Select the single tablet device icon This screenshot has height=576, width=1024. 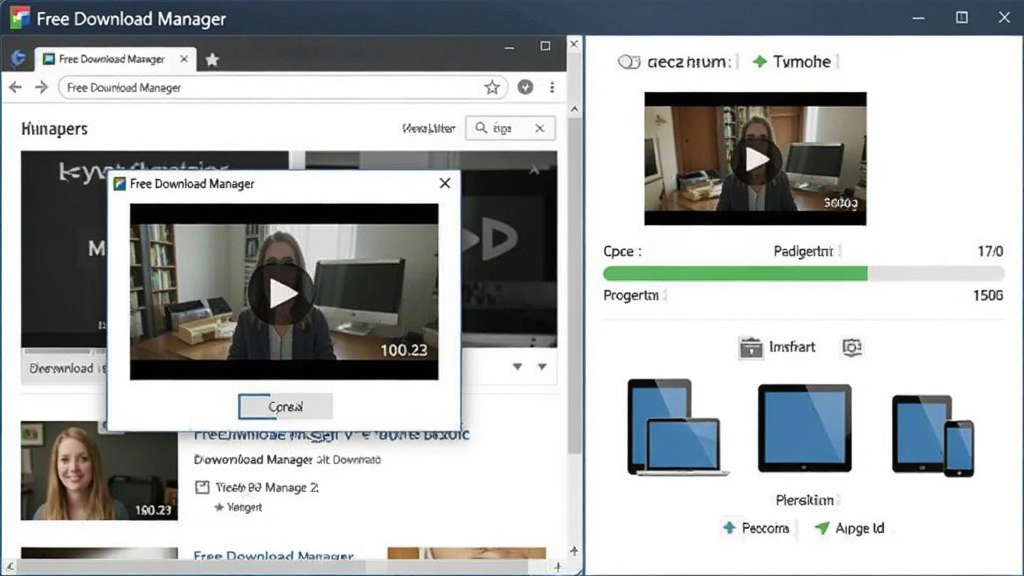pyautogui.click(x=805, y=428)
